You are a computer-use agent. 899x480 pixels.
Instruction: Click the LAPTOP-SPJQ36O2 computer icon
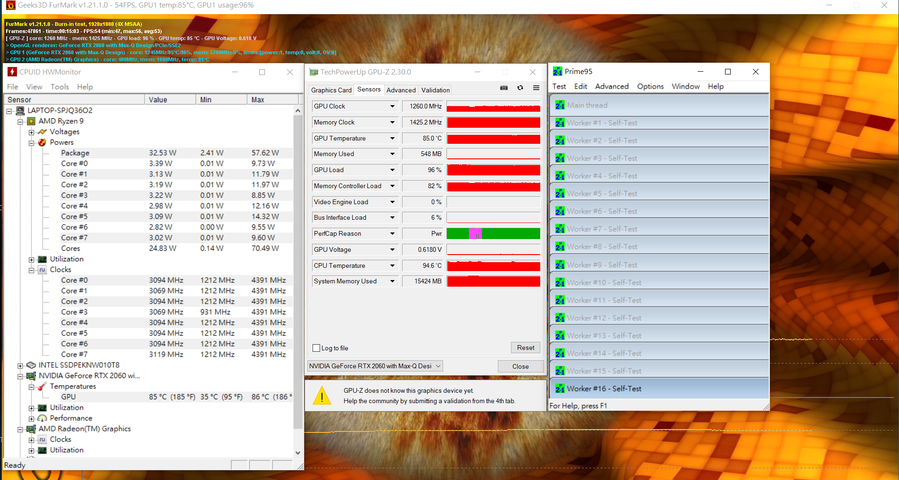[x=21, y=110]
